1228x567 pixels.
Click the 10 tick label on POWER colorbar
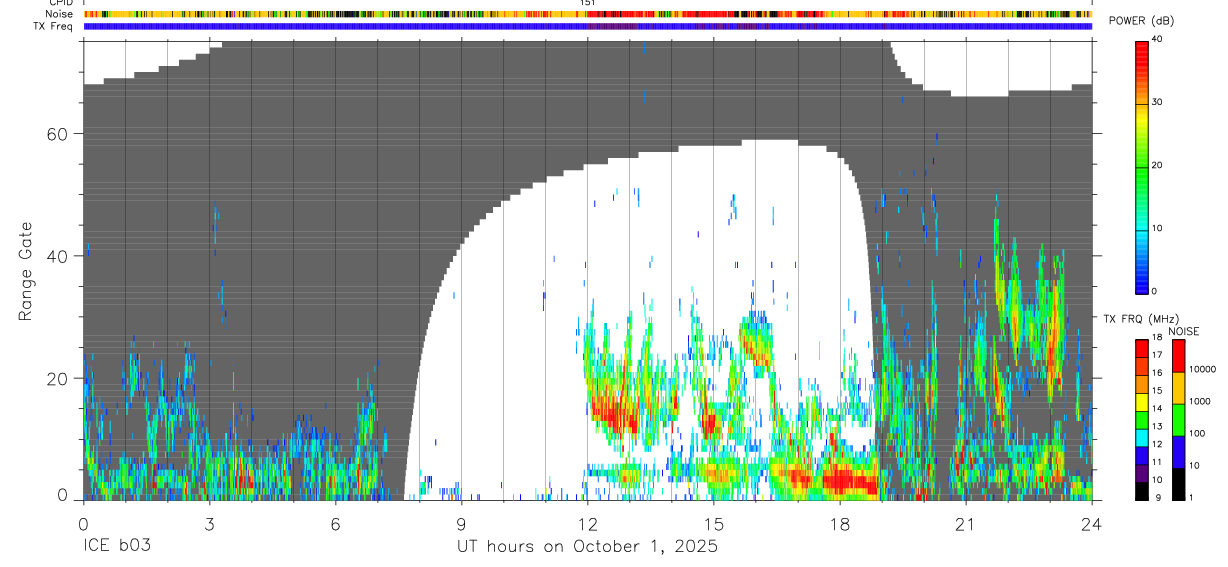[x=1157, y=228]
